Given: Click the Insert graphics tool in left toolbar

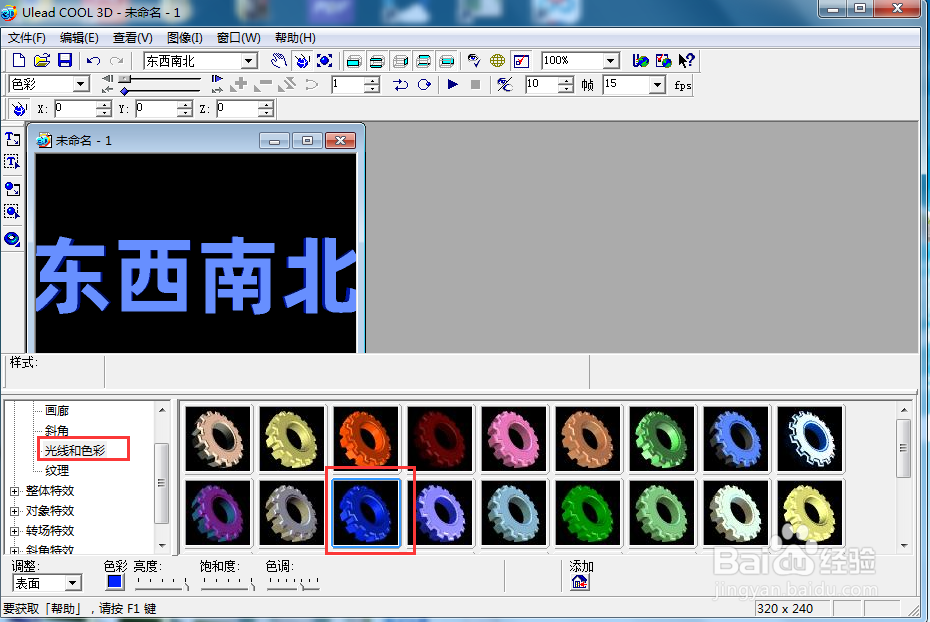Looking at the screenshot, I should tap(12, 189).
